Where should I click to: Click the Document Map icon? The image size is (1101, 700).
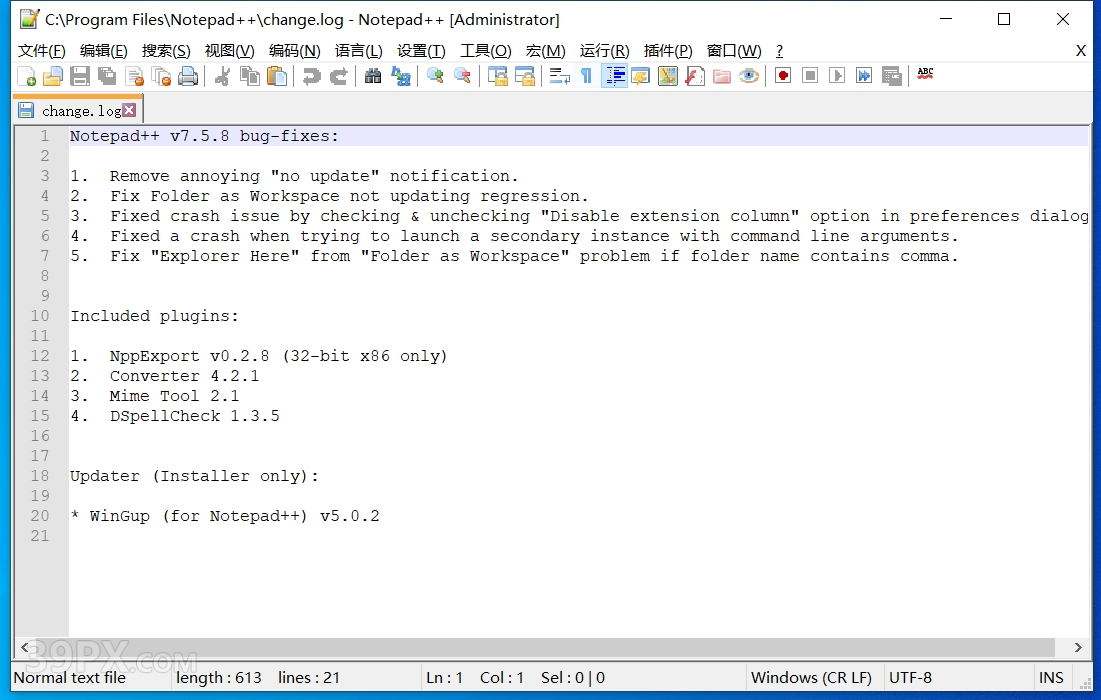coord(668,76)
